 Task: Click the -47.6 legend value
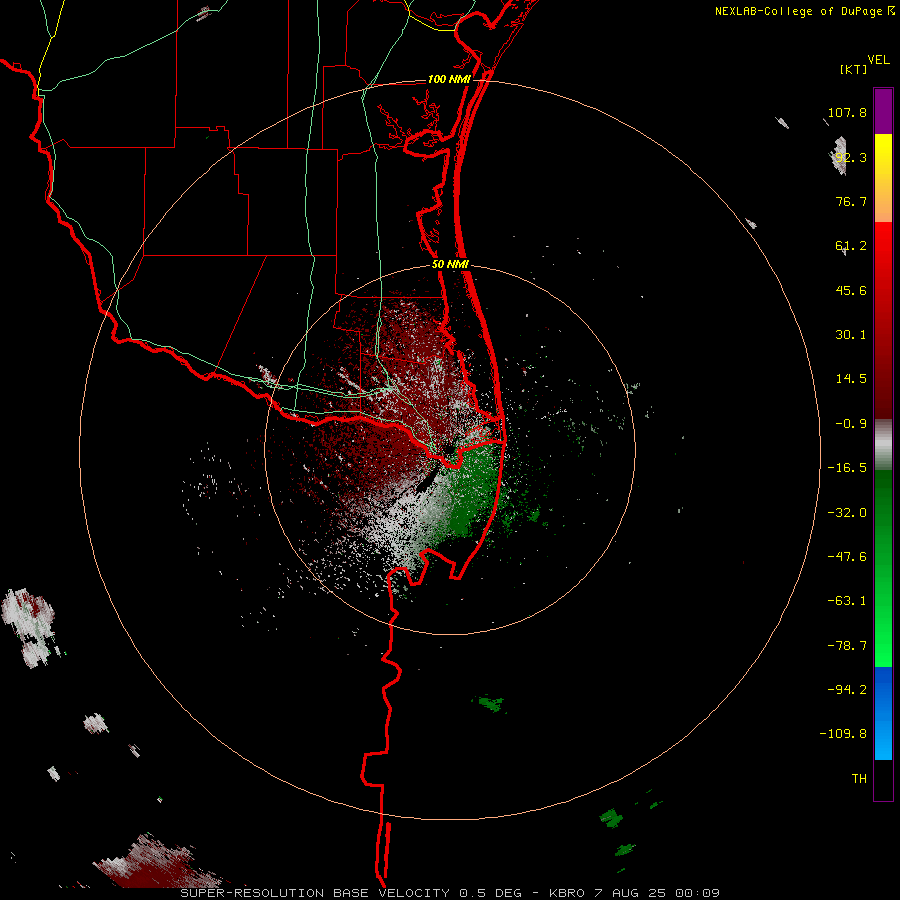(x=847, y=557)
